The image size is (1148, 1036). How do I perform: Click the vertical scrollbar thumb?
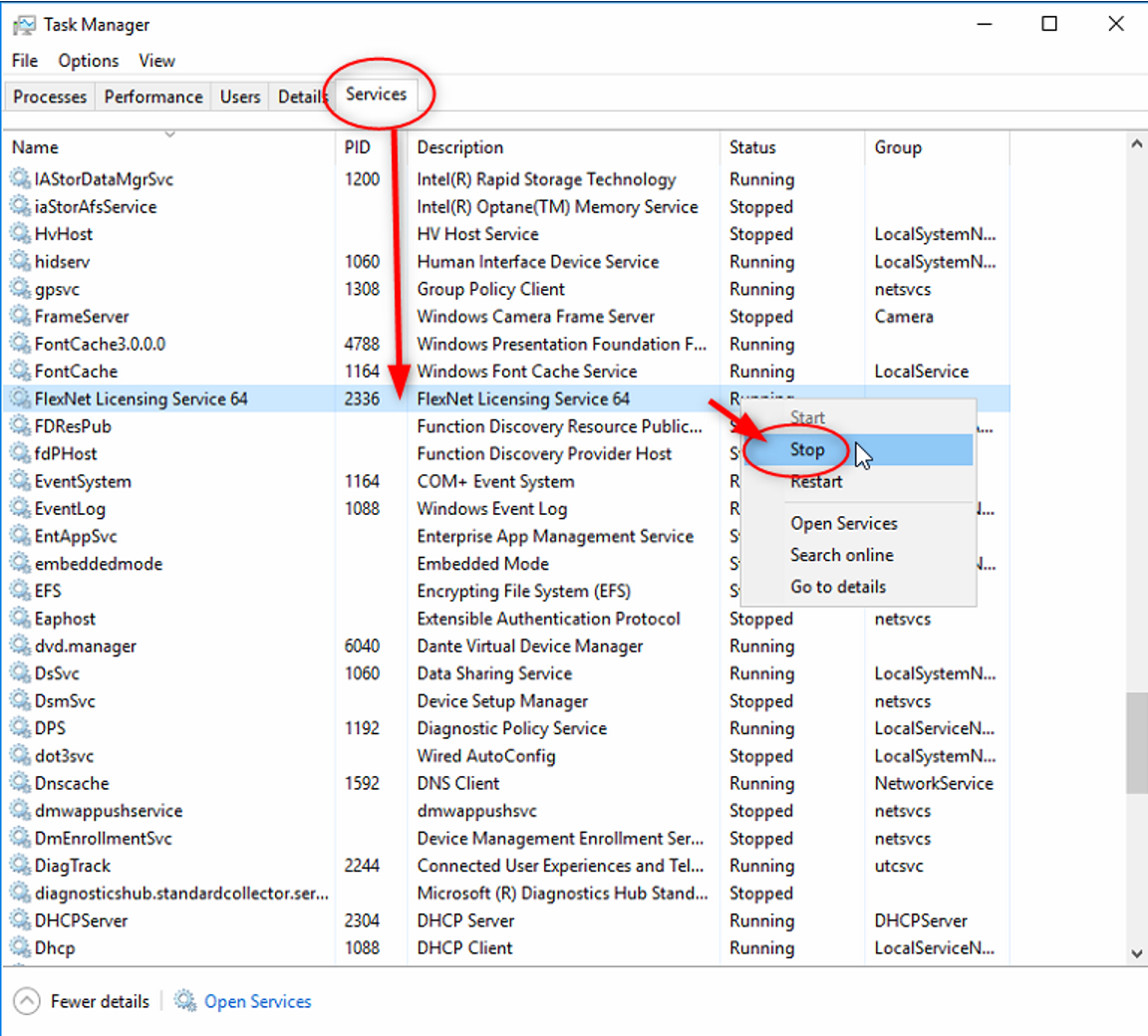coord(1136,742)
